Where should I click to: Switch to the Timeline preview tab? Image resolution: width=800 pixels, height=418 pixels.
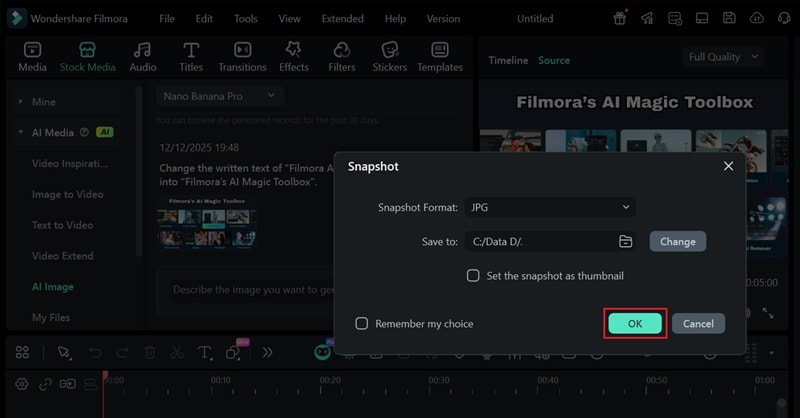(x=508, y=60)
